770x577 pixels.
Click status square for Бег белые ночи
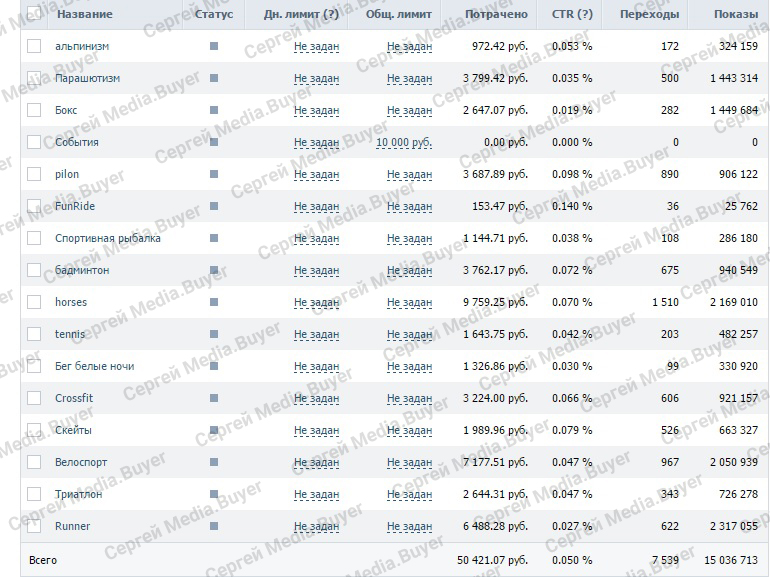214,366
